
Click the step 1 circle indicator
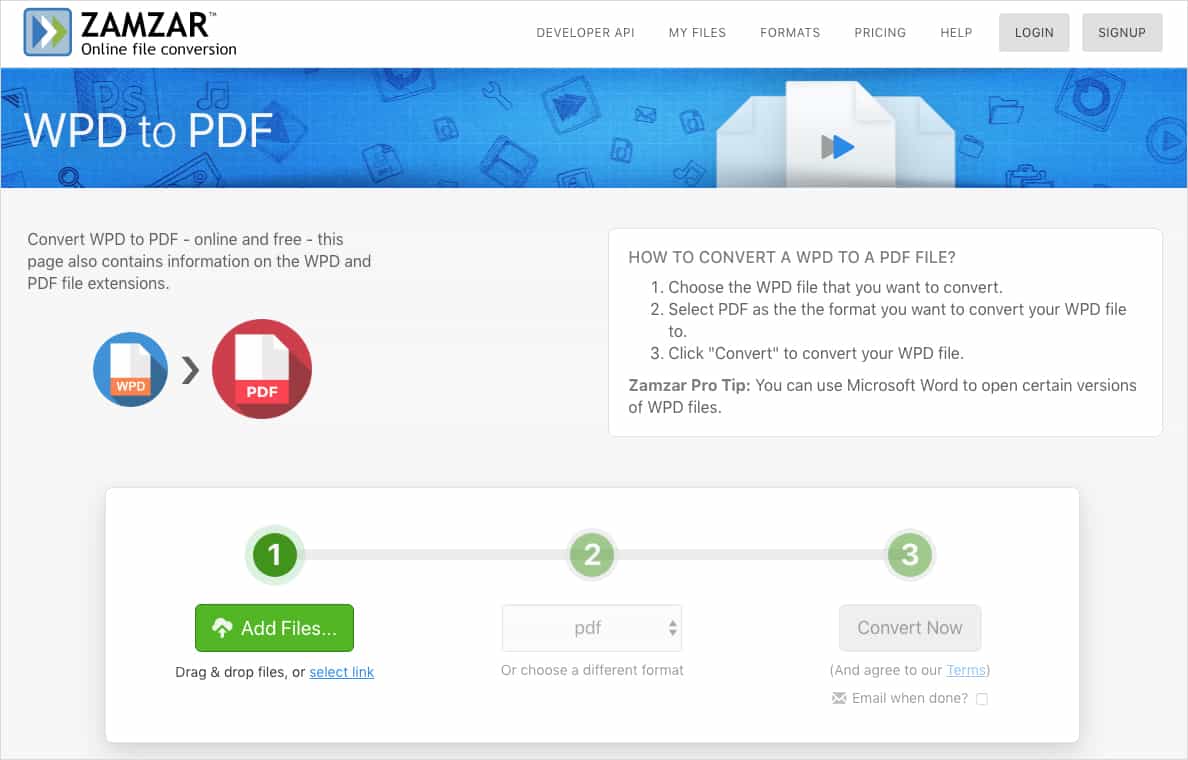pos(274,555)
